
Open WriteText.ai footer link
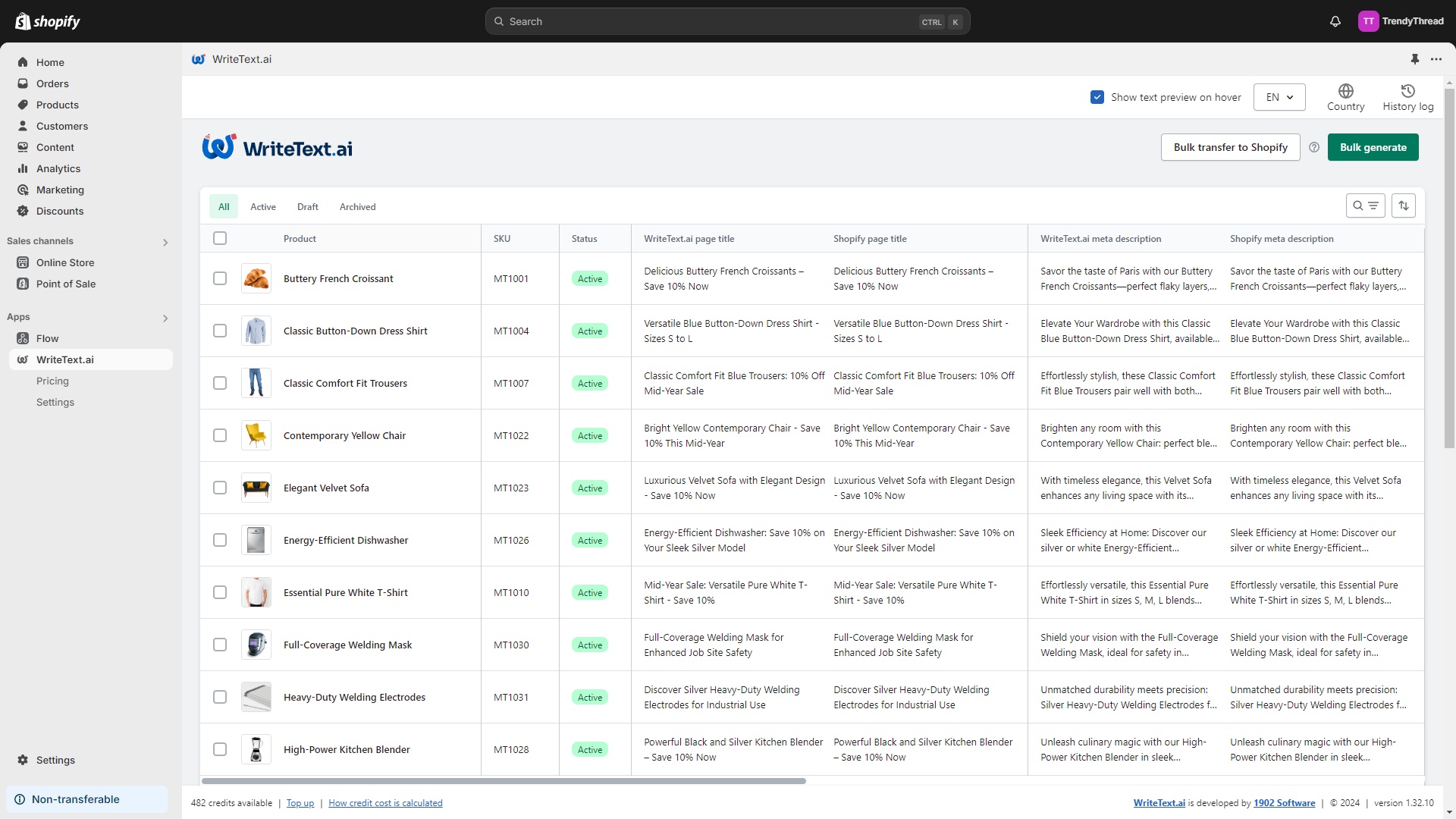(1159, 803)
